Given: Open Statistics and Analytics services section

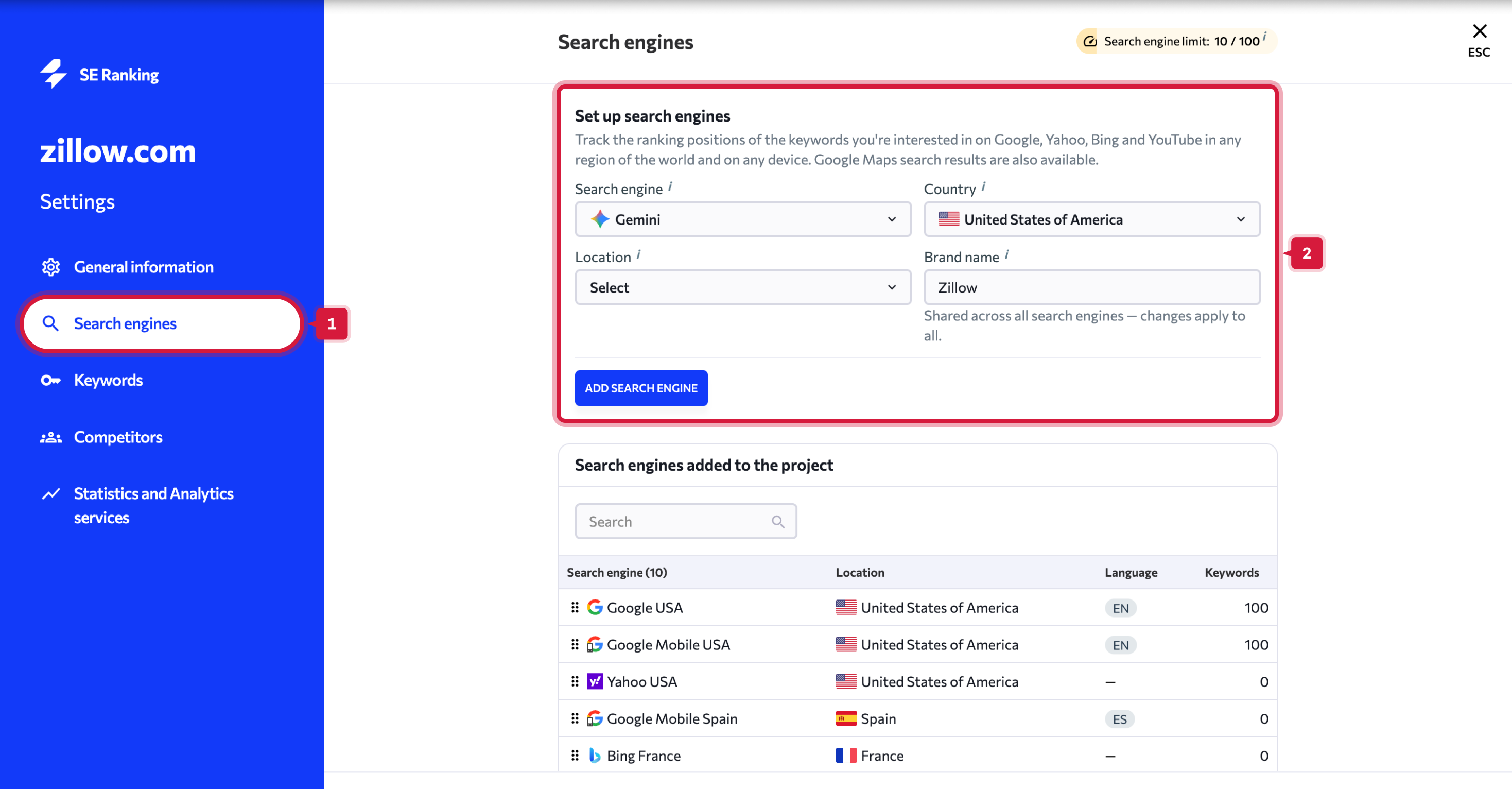Looking at the screenshot, I should coord(153,505).
